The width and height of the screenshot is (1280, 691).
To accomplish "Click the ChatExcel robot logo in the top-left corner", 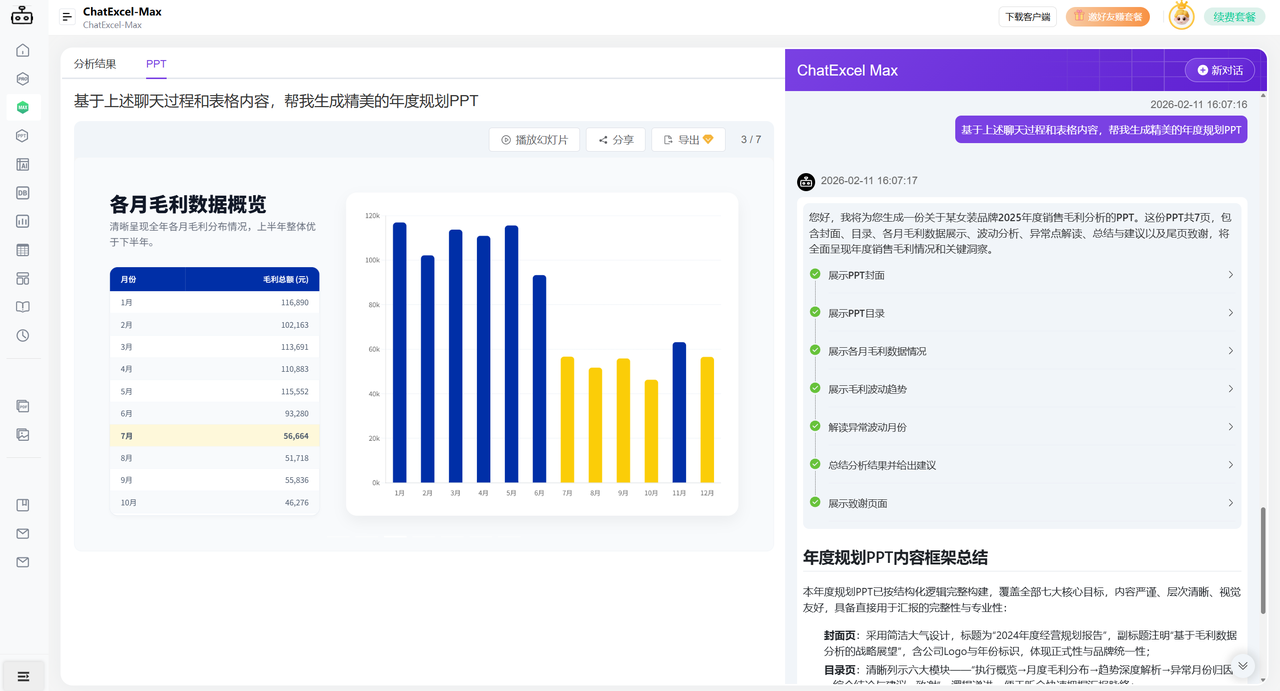I will click(22, 15).
